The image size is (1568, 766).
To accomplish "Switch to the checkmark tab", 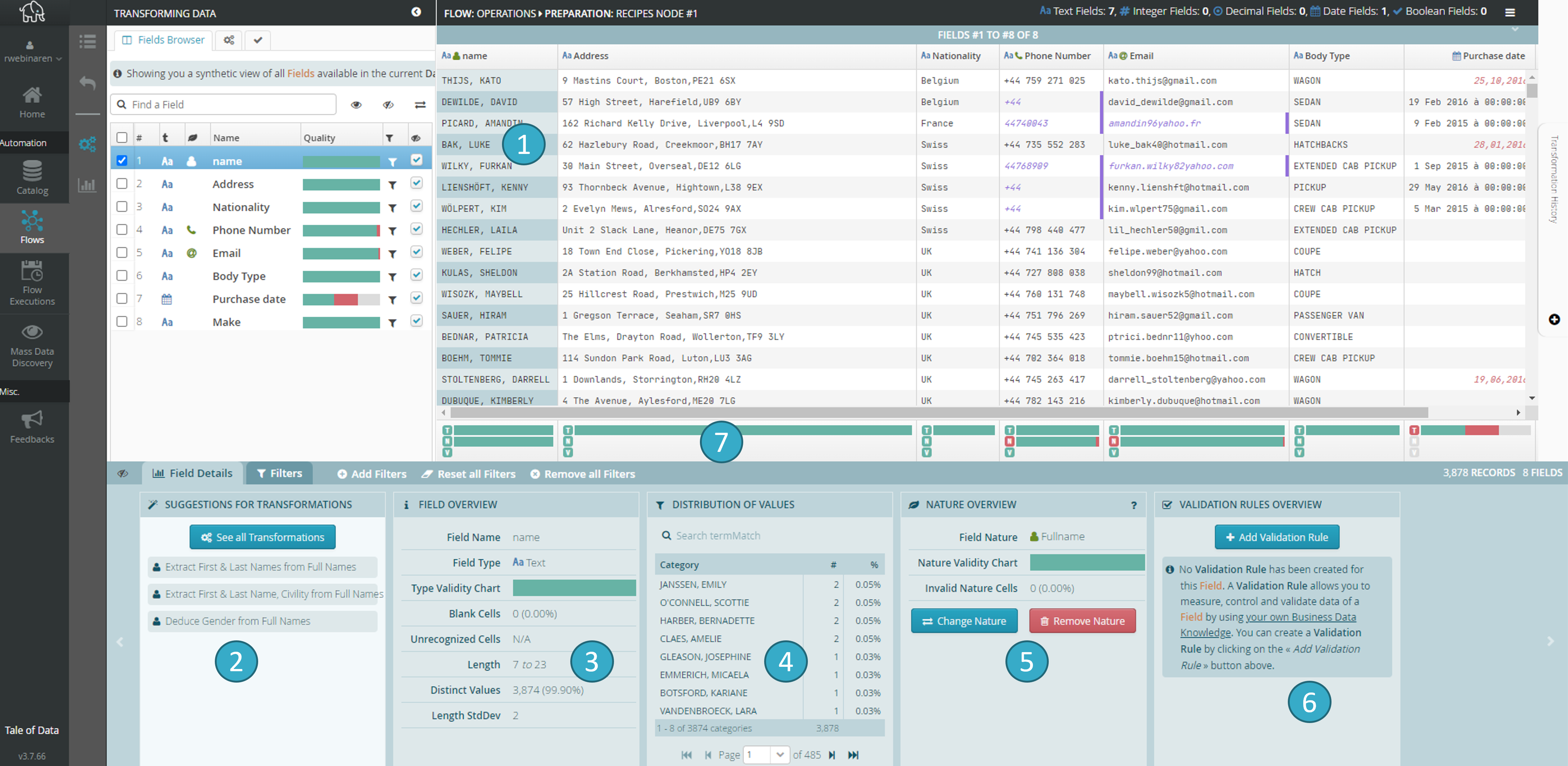I will pyautogui.click(x=258, y=40).
